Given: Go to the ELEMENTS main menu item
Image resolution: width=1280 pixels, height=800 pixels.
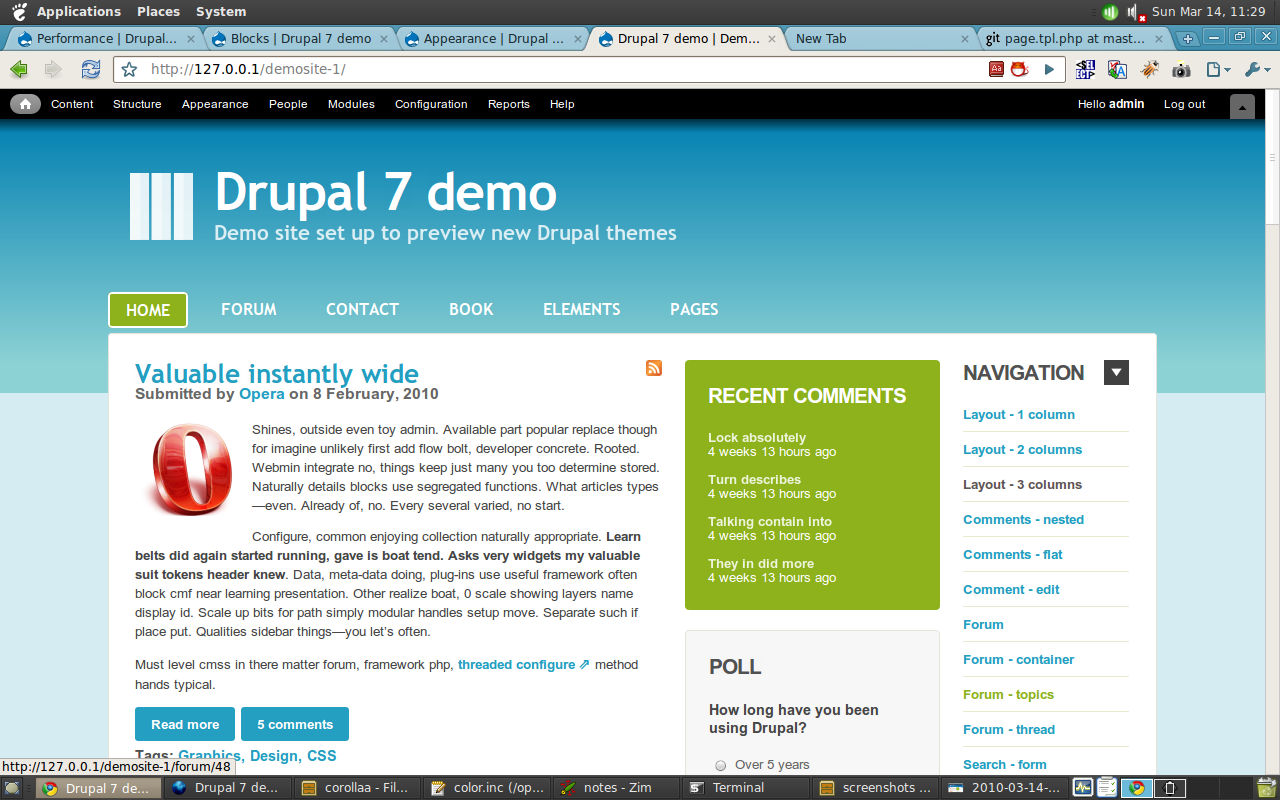Looking at the screenshot, I should tap(582, 310).
